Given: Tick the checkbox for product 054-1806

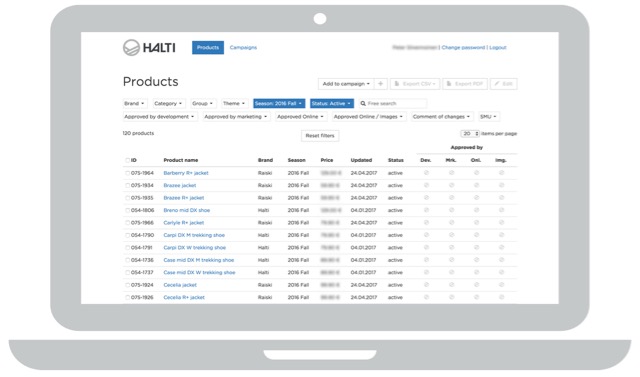Looking at the screenshot, I should [x=127, y=210].
